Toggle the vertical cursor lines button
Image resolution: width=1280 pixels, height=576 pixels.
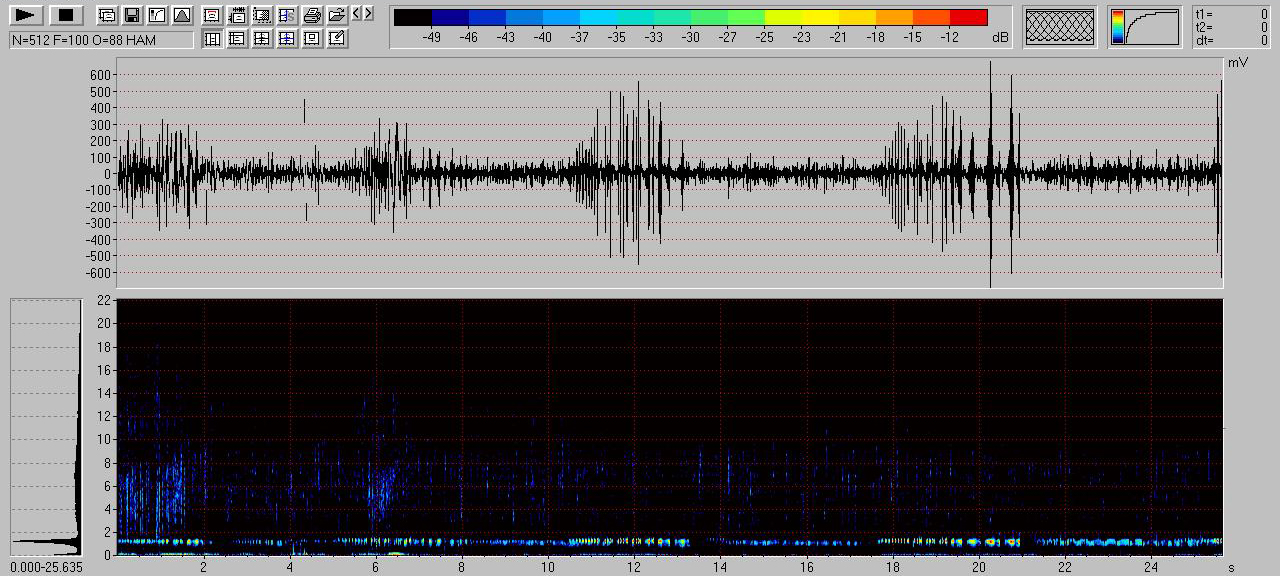click(x=212, y=38)
